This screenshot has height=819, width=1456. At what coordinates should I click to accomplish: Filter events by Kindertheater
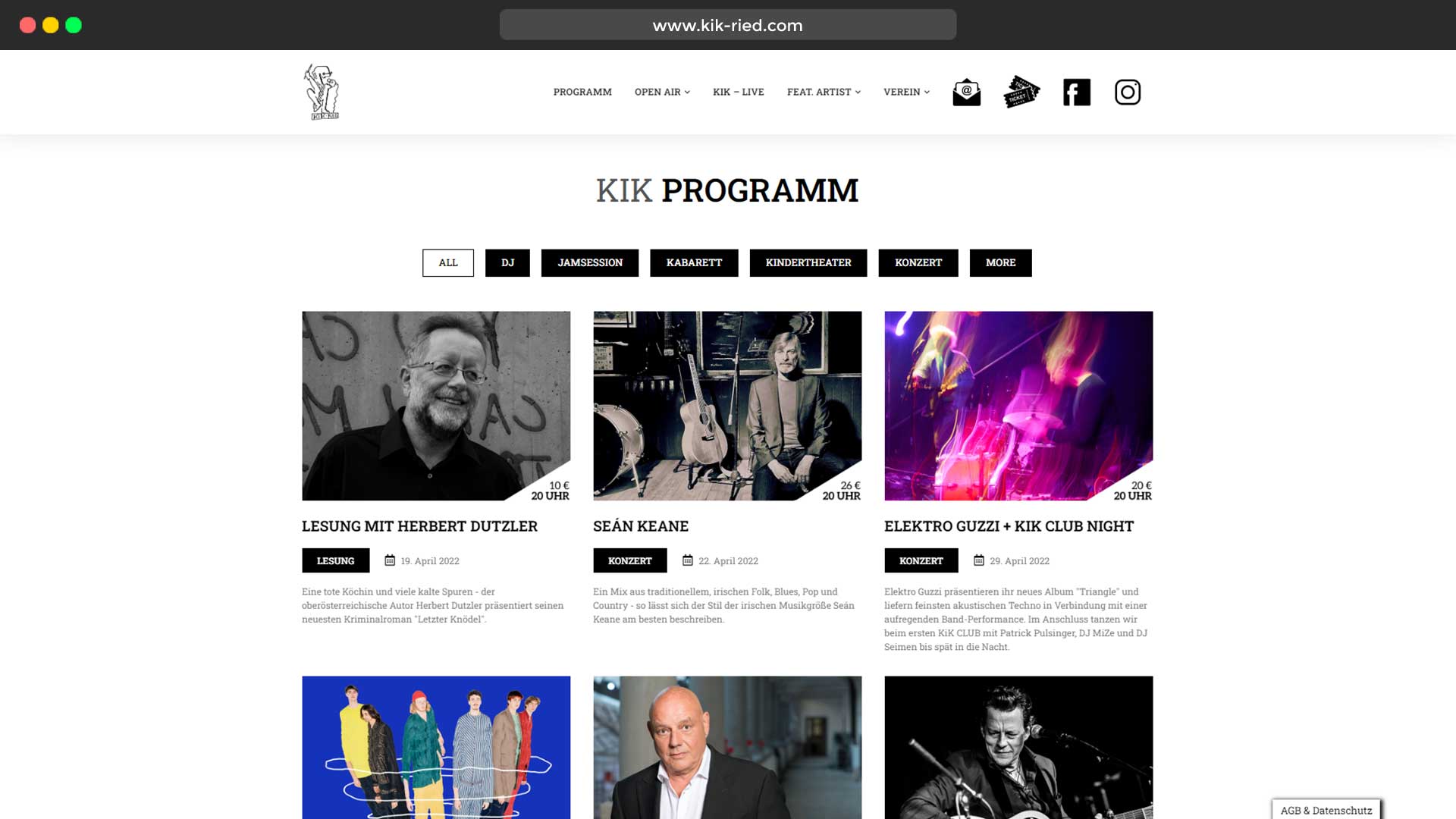pos(808,262)
